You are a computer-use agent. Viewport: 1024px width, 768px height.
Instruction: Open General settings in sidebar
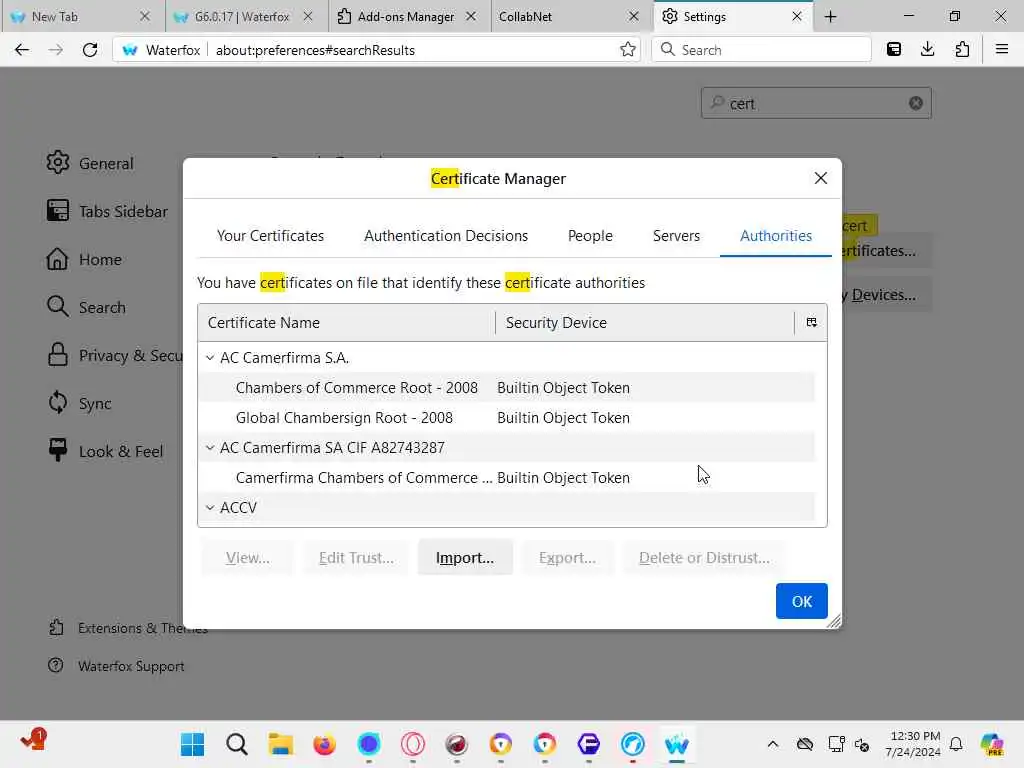pos(90,163)
